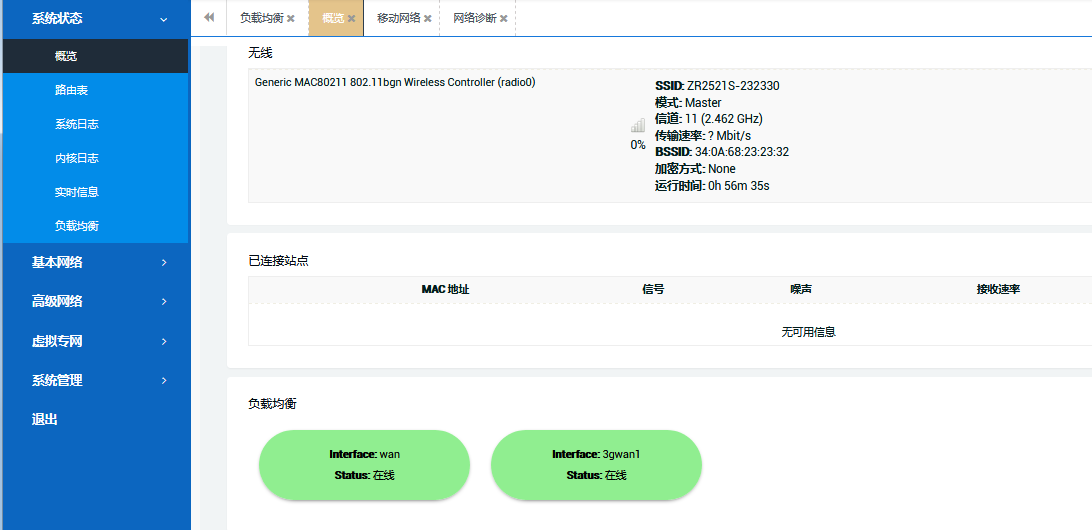Open 路由表 in the sidebar
The image size is (1092, 530).
tap(72, 90)
